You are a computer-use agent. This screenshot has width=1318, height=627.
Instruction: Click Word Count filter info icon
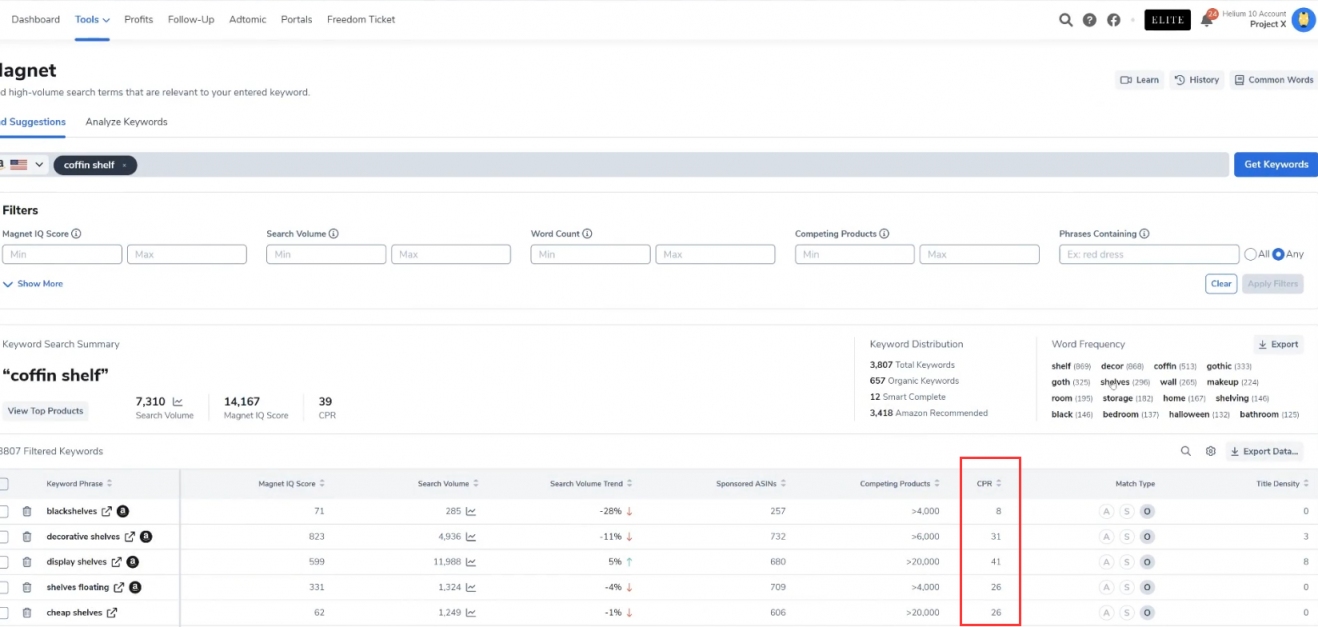click(x=587, y=234)
